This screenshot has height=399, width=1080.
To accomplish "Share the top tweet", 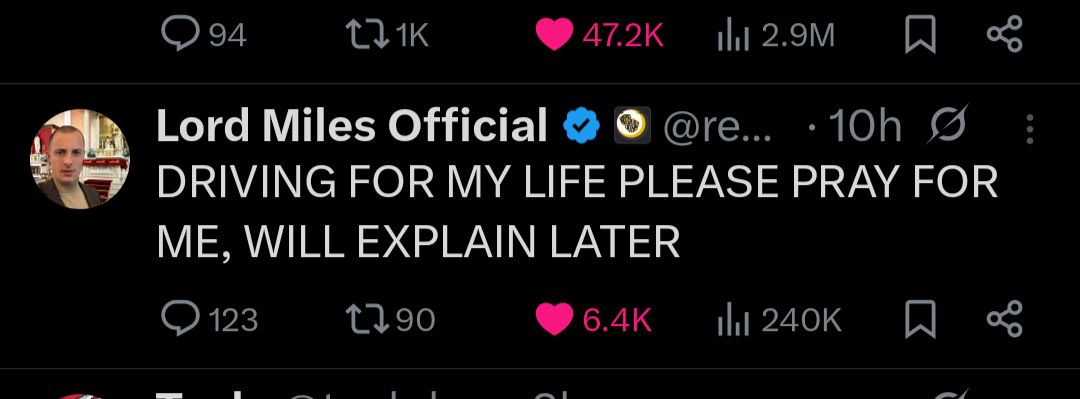I will (x=1005, y=34).
